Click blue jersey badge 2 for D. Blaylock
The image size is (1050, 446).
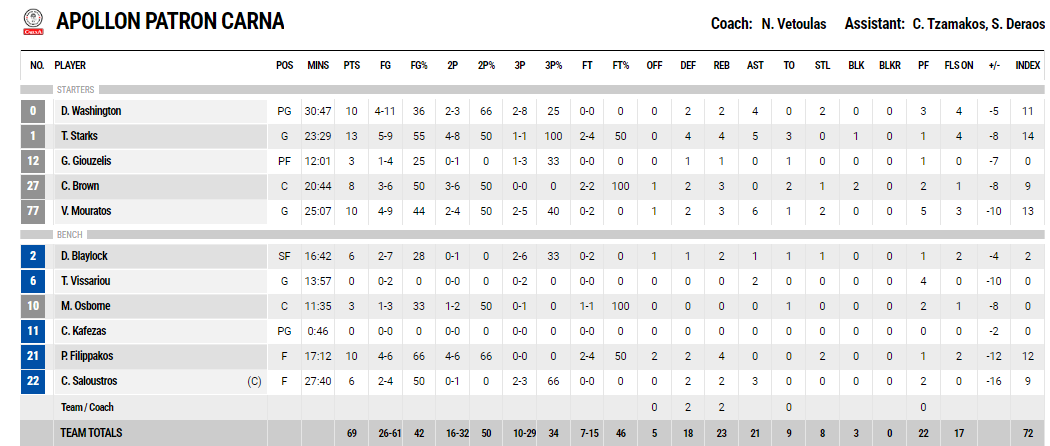click(x=33, y=256)
